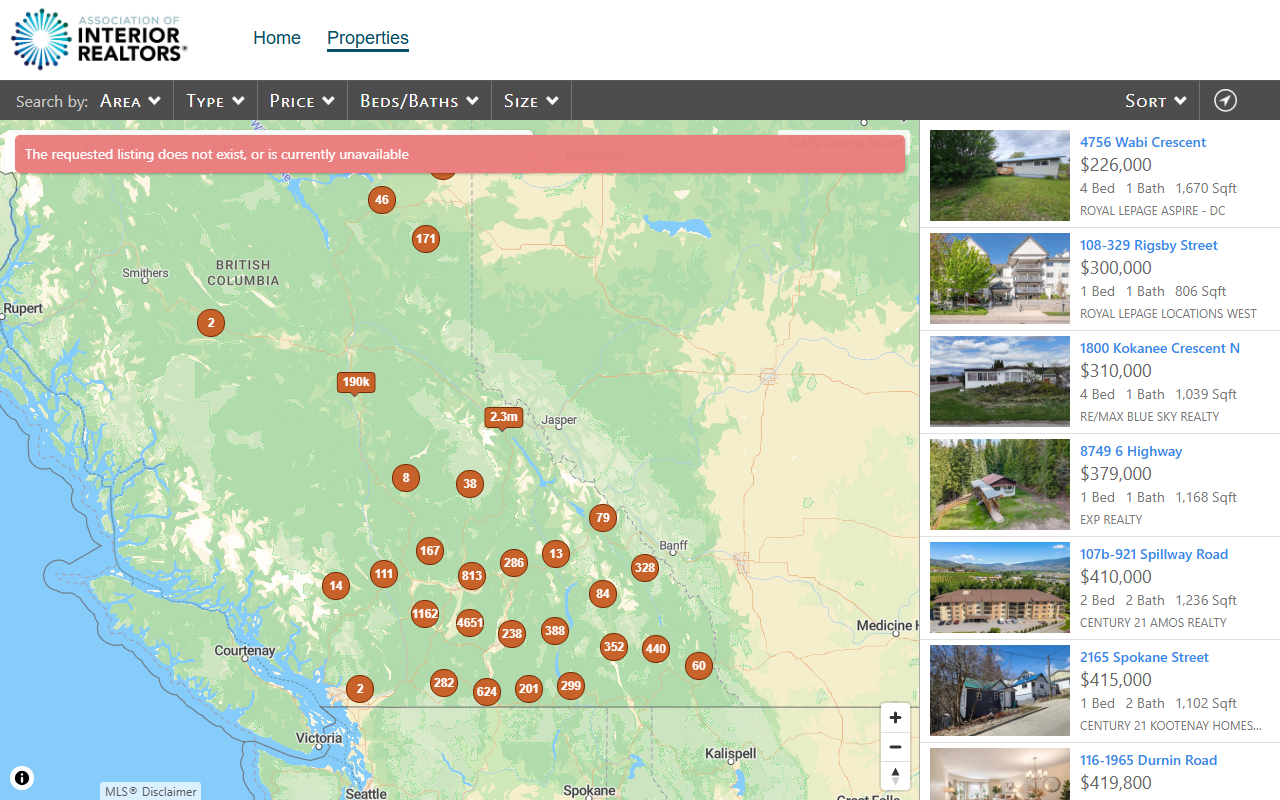Dismiss the red listing unavailable alert
Image resolution: width=1280 pixels, height=800 pixels.
pos(460,154)
